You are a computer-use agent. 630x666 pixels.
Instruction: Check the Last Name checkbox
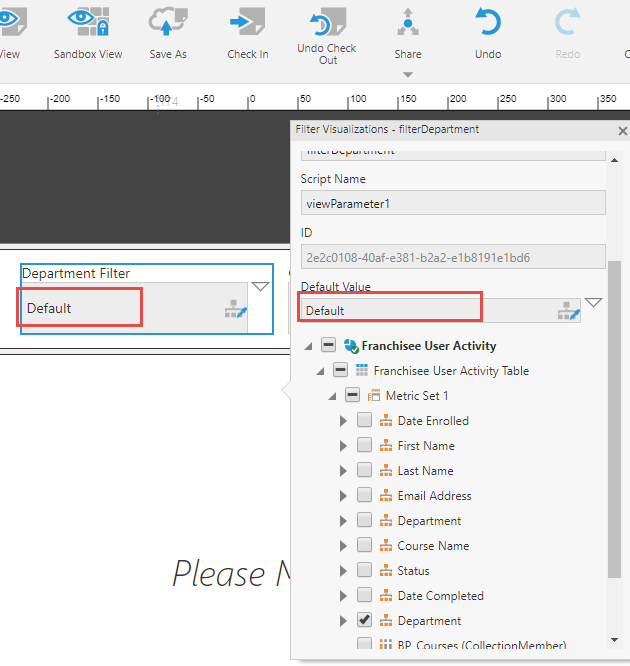click(x=364, y=470)
